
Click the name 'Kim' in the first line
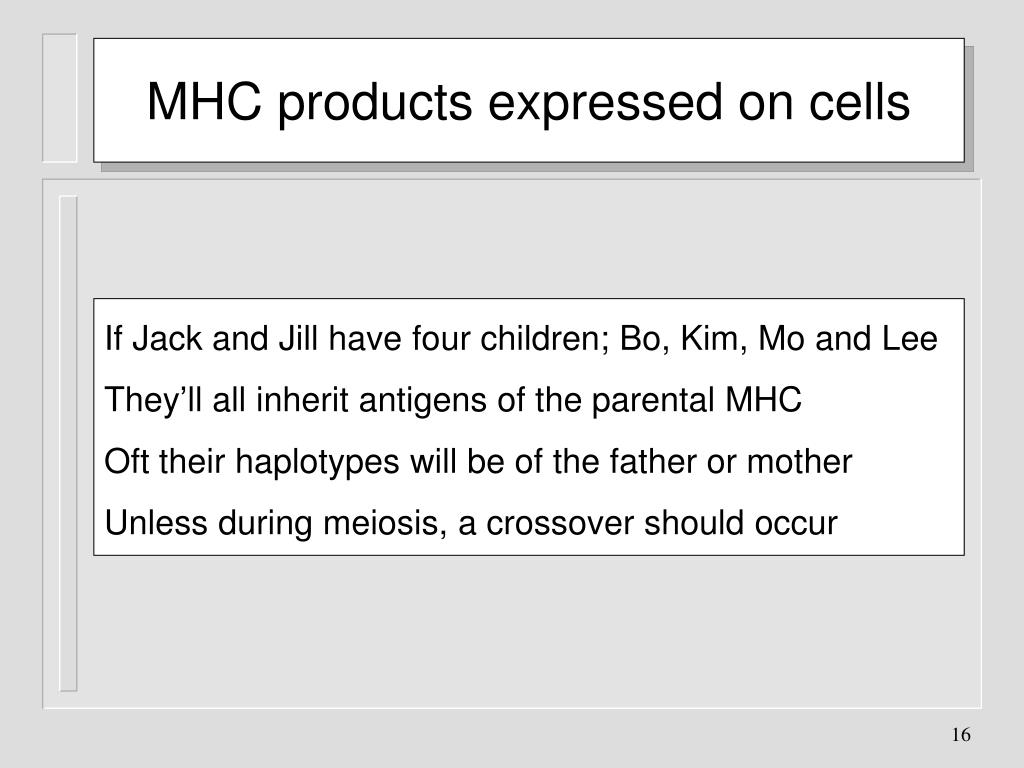tap(710, 339)
